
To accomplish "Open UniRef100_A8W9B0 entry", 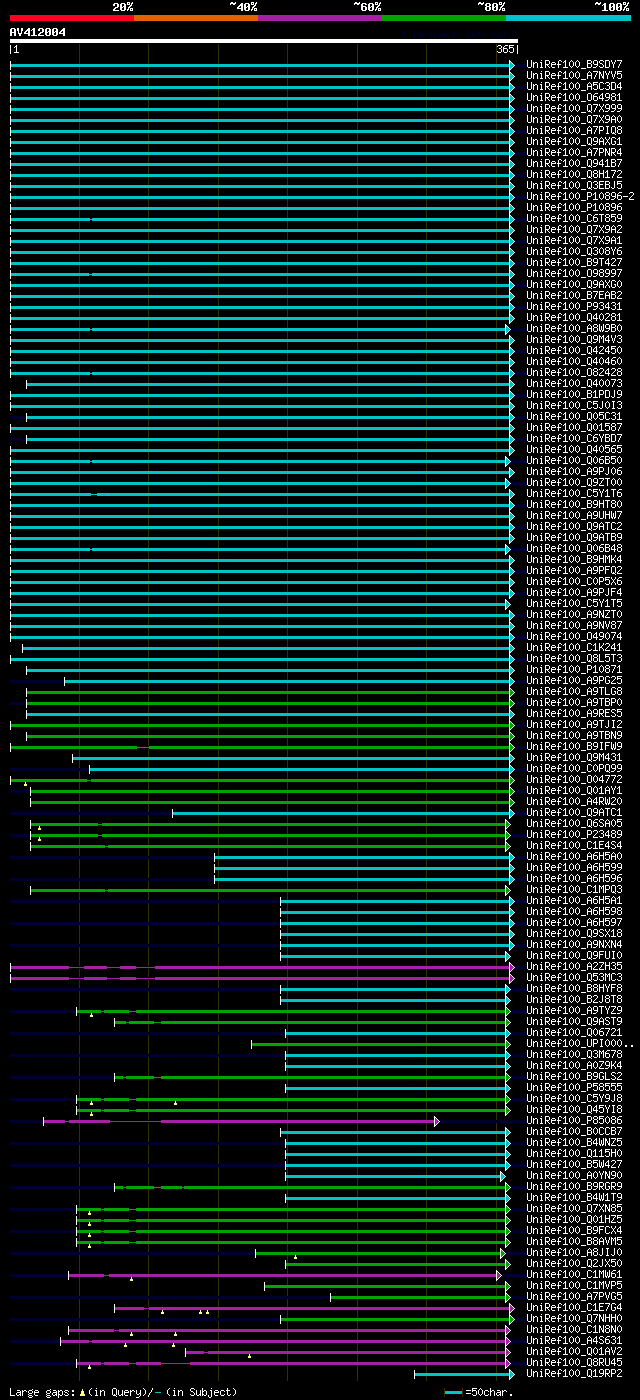I will coord(574,329).
